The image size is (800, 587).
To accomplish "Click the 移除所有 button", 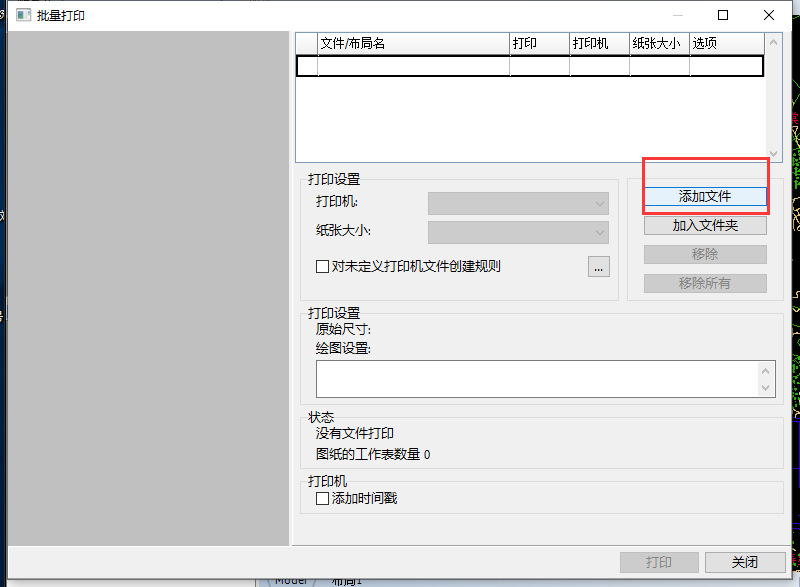I will [x=705, y=283].
